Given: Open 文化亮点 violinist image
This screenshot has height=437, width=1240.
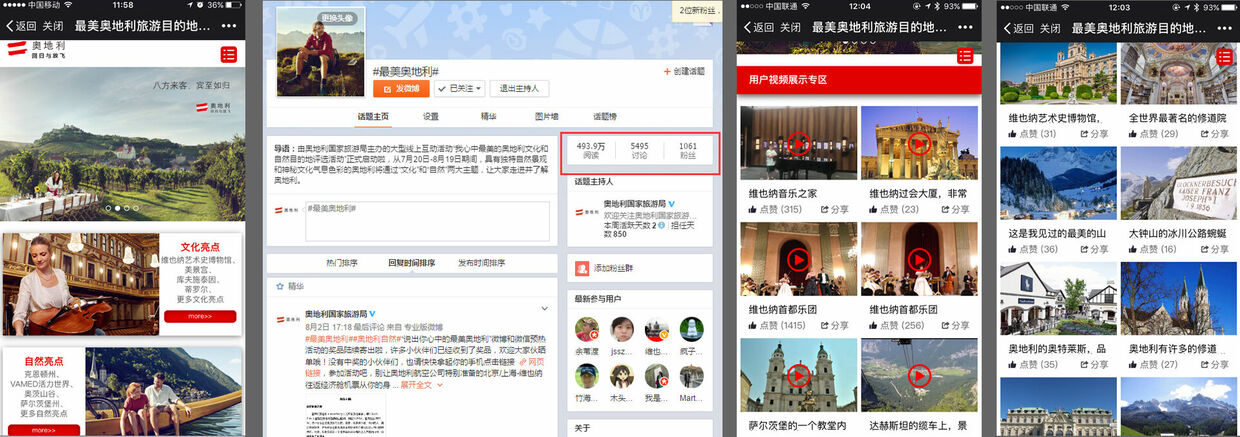Looking at the screenshot, I should 81,284.
